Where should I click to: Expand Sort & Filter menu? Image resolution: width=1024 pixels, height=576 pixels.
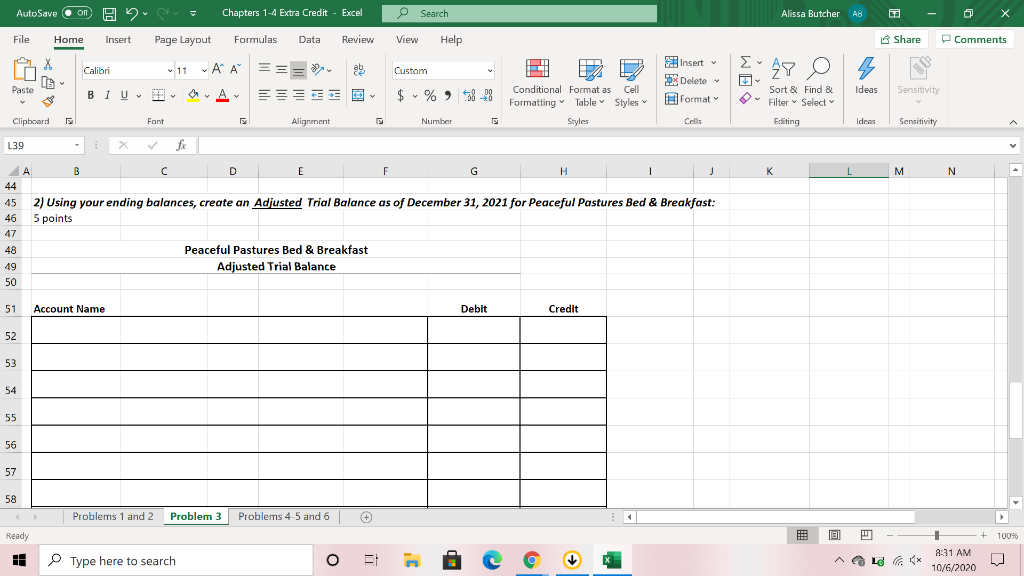click(x=782, y=83)
